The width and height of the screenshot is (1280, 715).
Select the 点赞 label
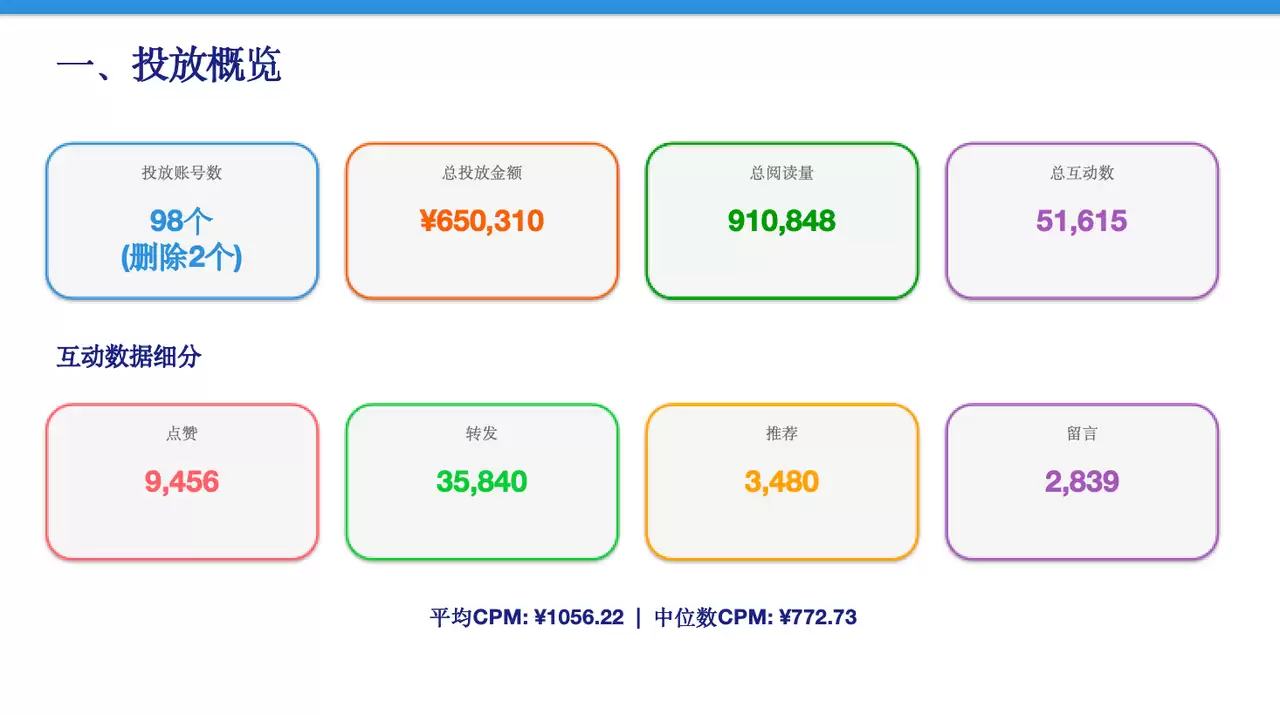click(x=182, y=434)
